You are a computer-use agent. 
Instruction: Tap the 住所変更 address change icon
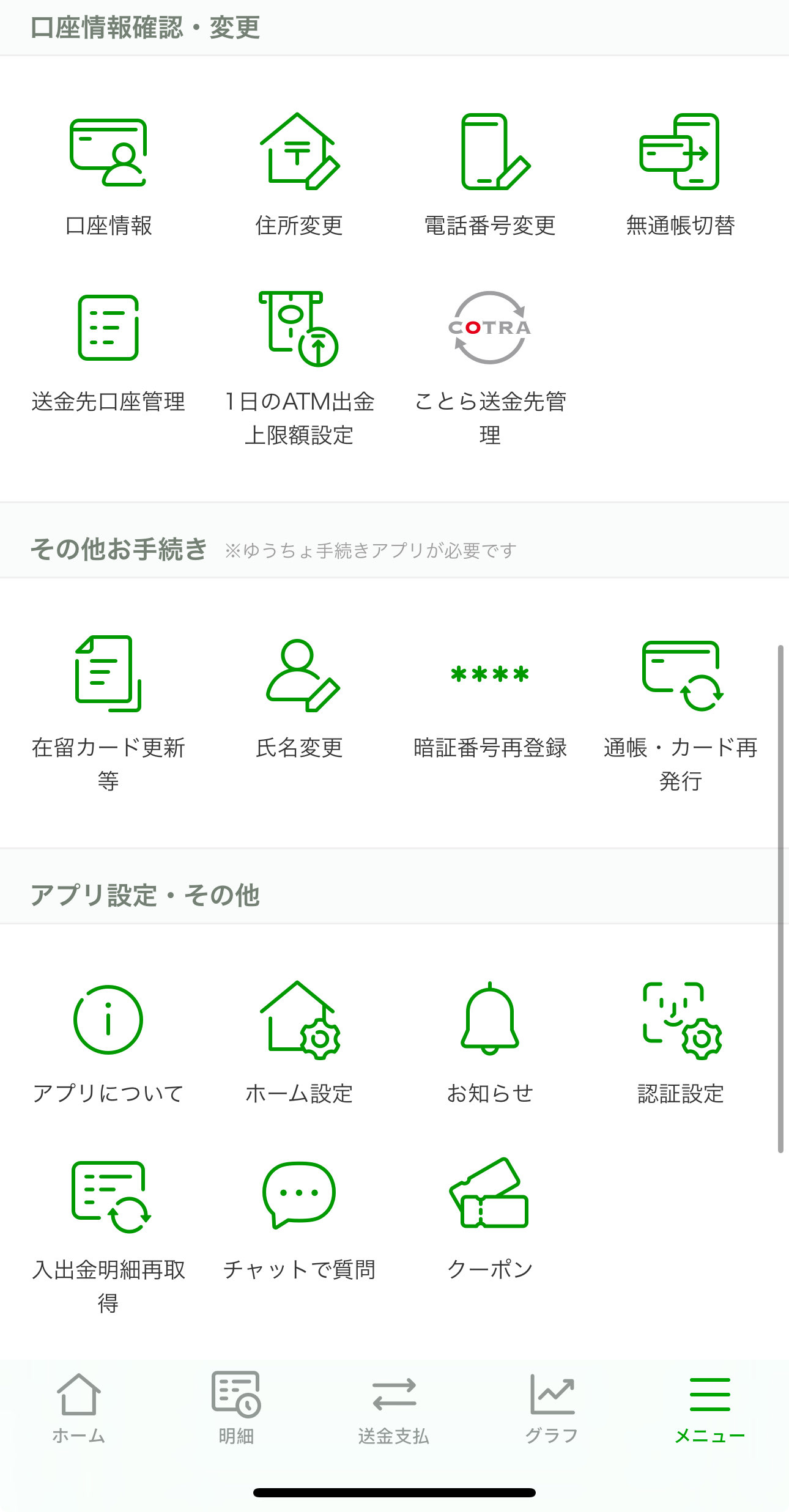coord(299,152)
